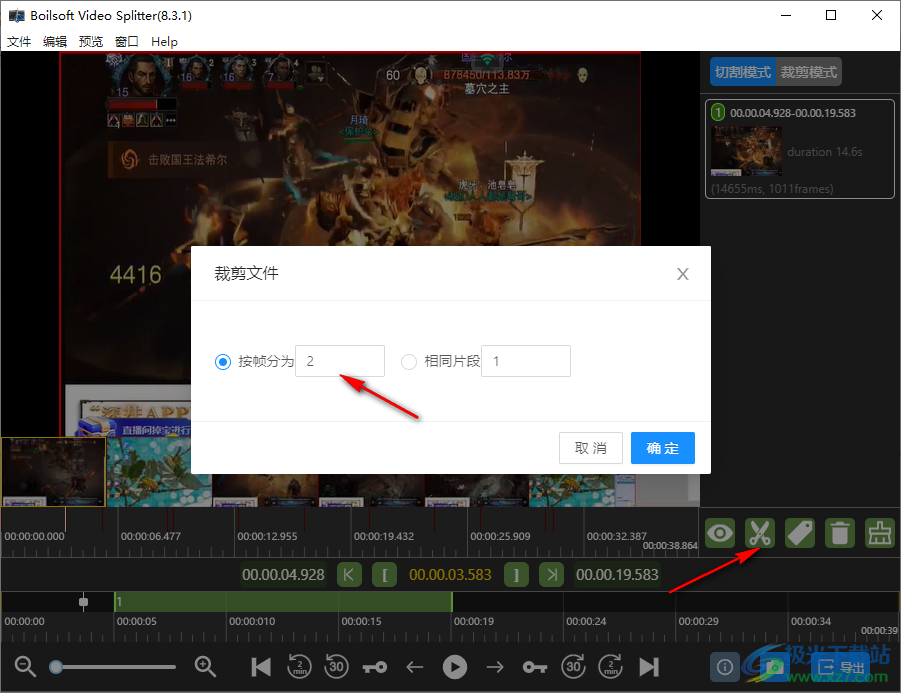The image size is (901, 693).
Task: Skip forward two minutes
Action: (610, 667)
